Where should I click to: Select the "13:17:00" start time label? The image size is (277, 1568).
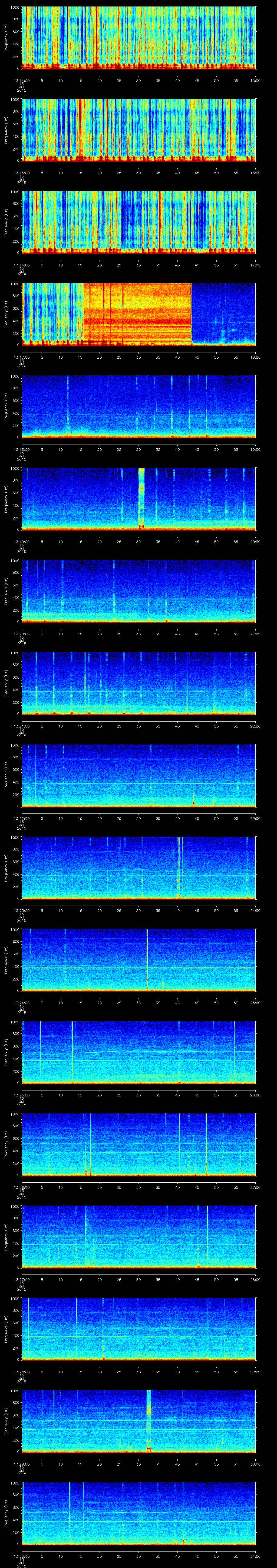pyautogui.click(x=22, y=357)
